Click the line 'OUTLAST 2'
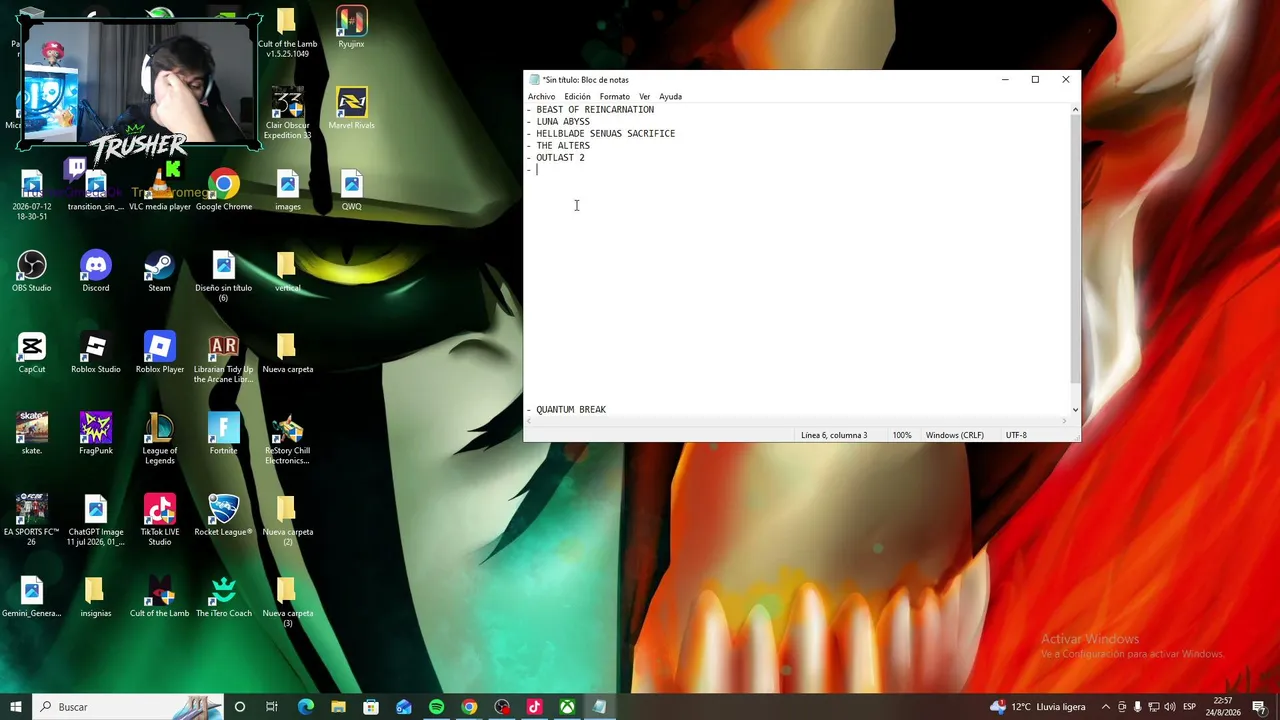The image size is (1280, 720). coord(560,158)
